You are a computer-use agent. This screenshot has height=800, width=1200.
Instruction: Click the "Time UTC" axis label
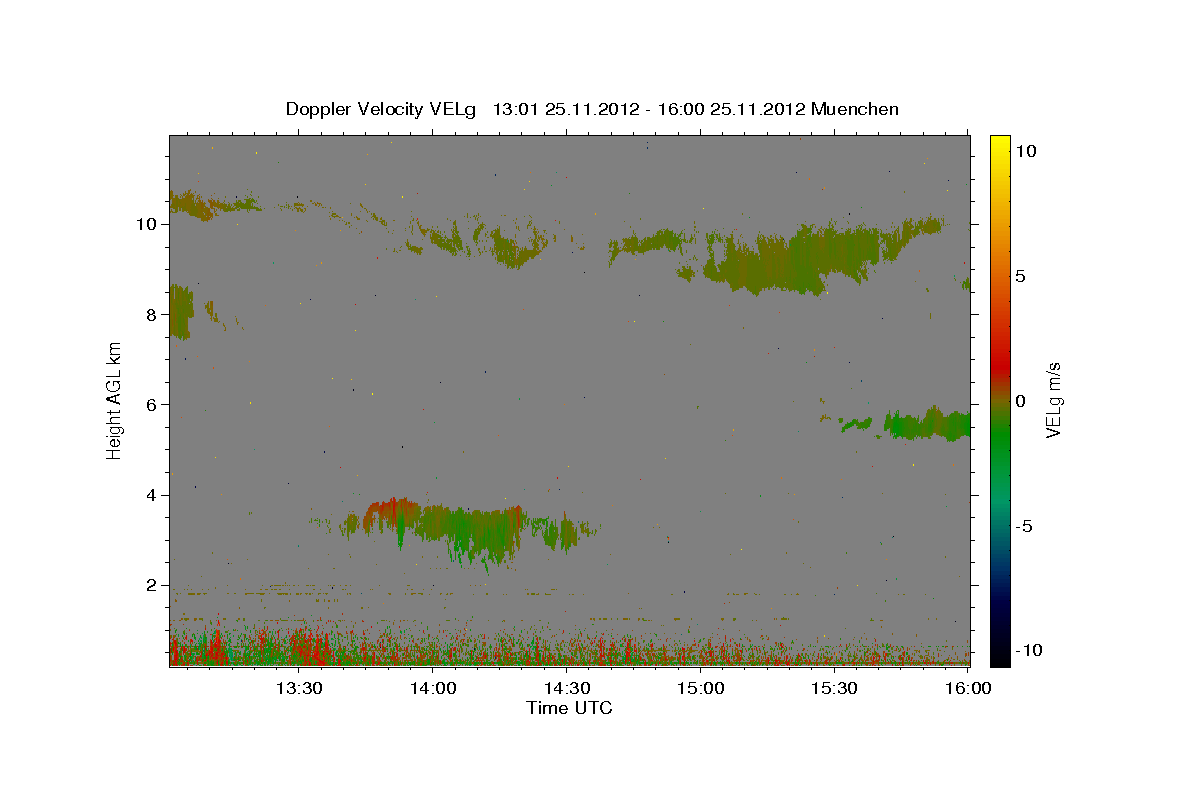(569, 708)
